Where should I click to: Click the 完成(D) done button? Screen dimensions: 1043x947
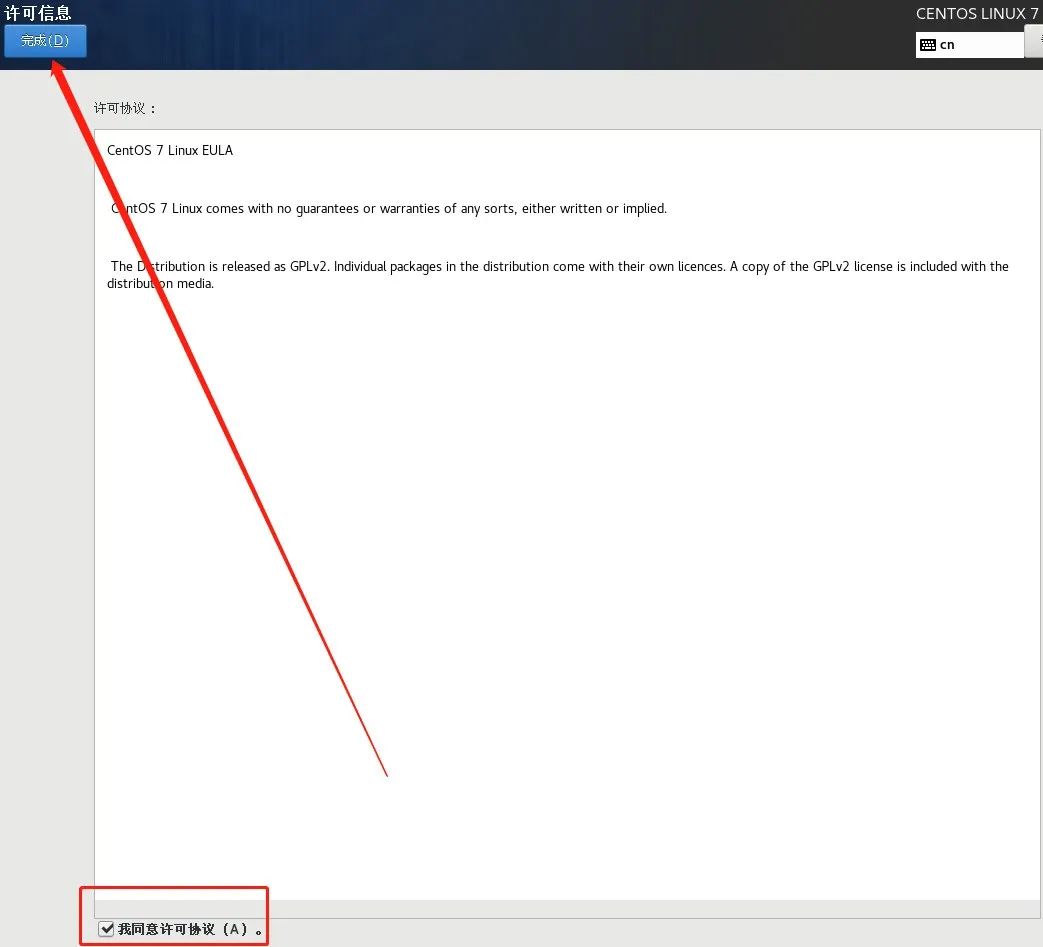pyautogui.click(x=45, y=41)
